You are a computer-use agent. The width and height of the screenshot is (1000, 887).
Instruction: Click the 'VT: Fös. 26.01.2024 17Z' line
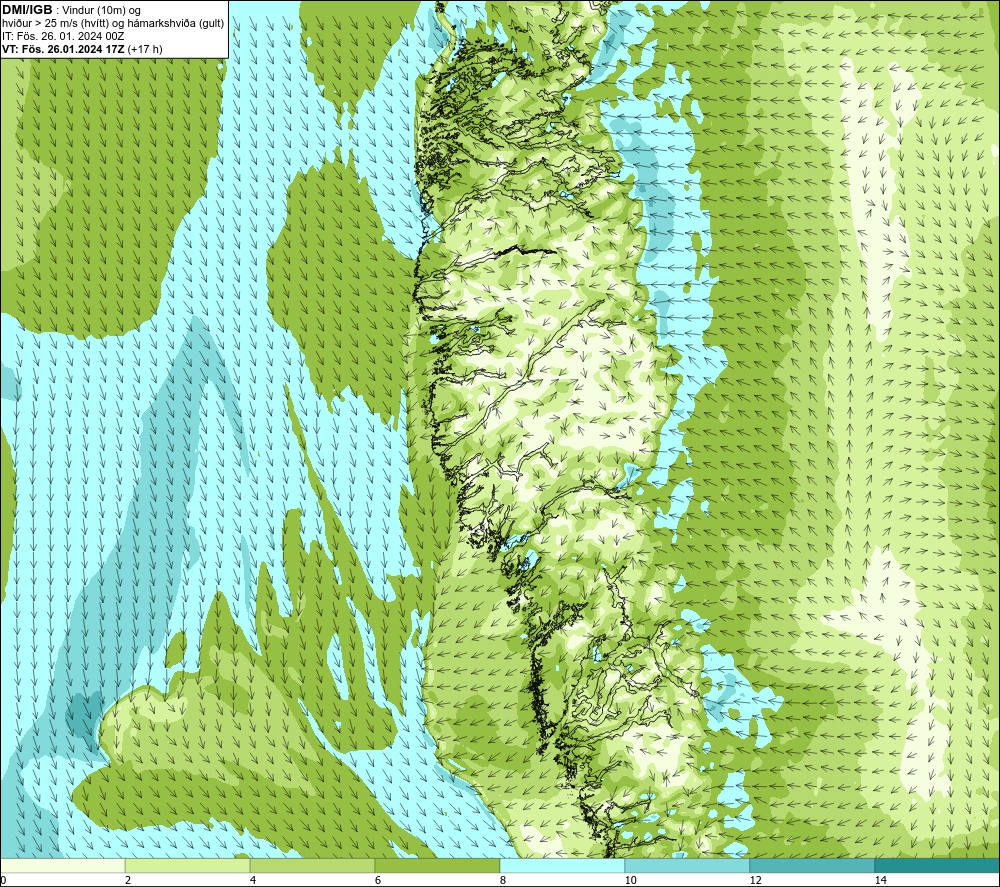click(82, 49)
